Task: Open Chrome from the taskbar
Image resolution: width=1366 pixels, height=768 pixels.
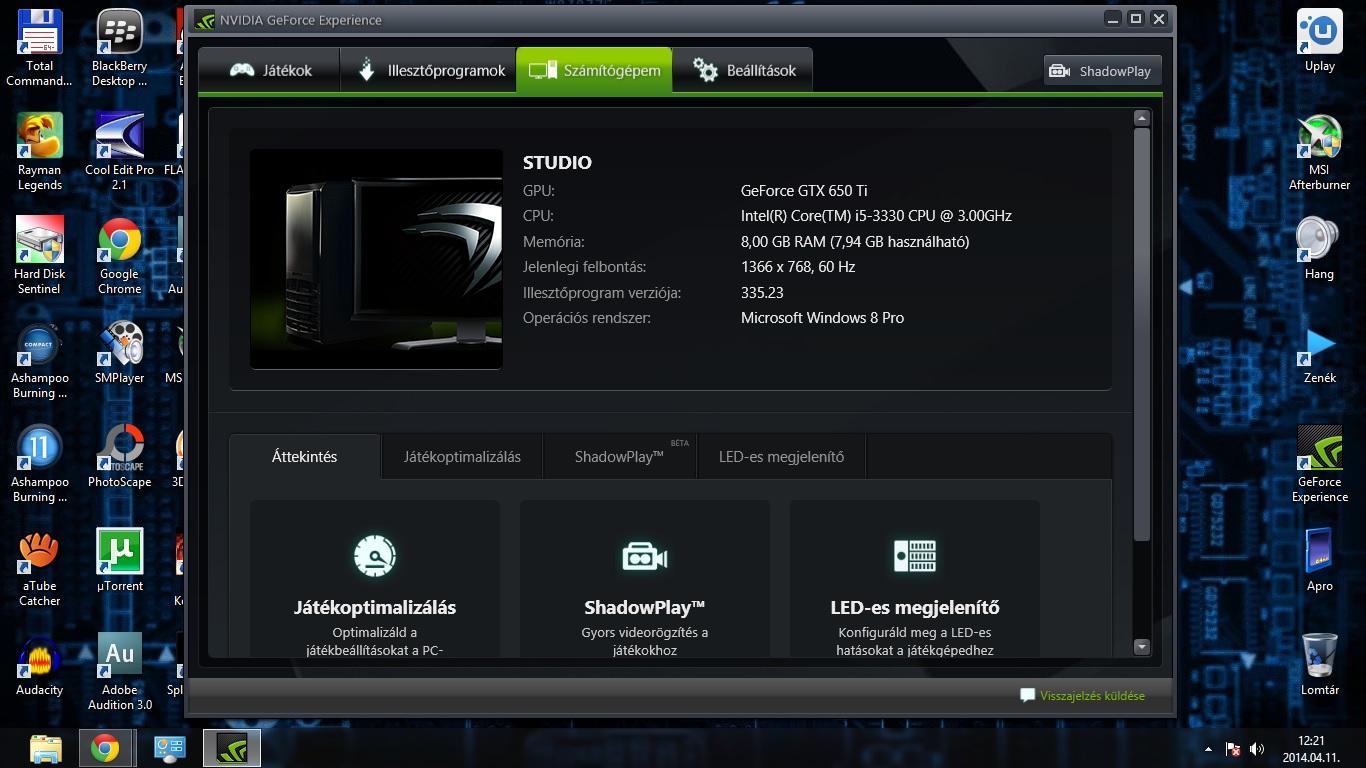Action: tap(104, 748)
